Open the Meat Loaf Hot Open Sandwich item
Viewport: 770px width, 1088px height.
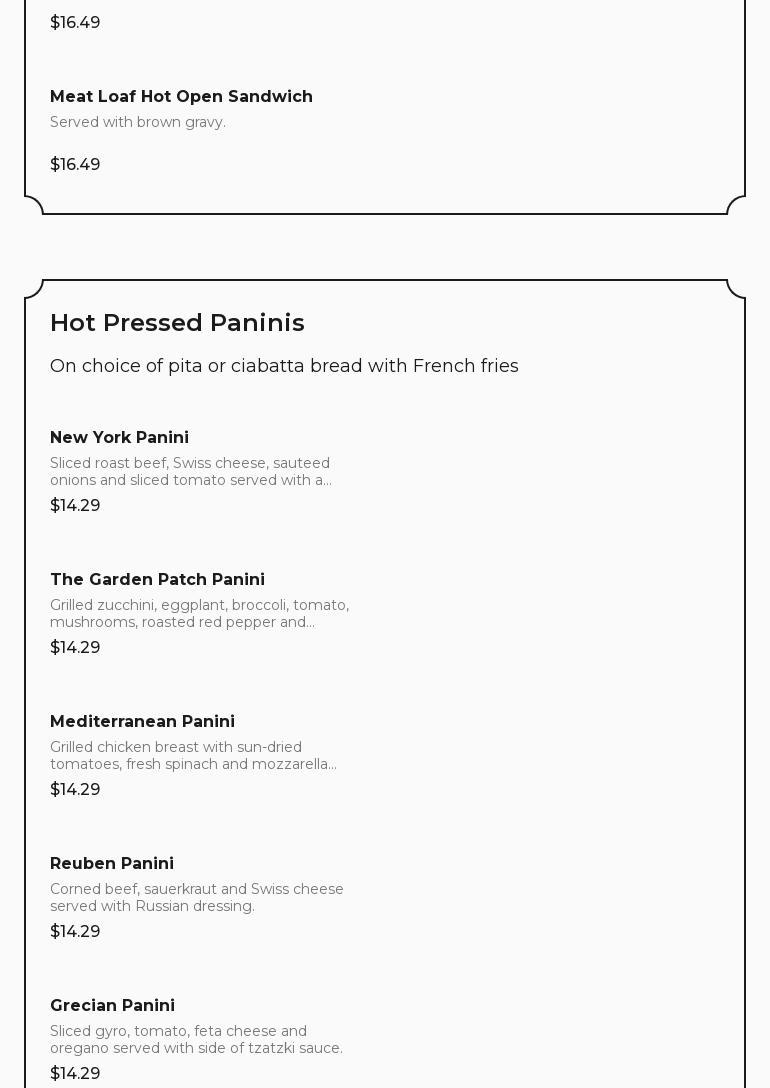point(181,97)
